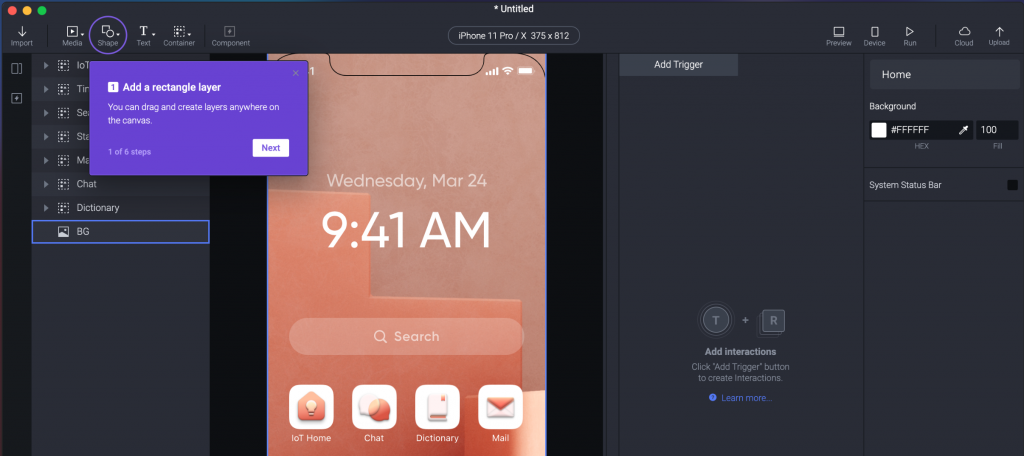Viewport: 1024px width, 456px height.
Task: Expand the layer group beginning 'Sea'
Action: 46,113
